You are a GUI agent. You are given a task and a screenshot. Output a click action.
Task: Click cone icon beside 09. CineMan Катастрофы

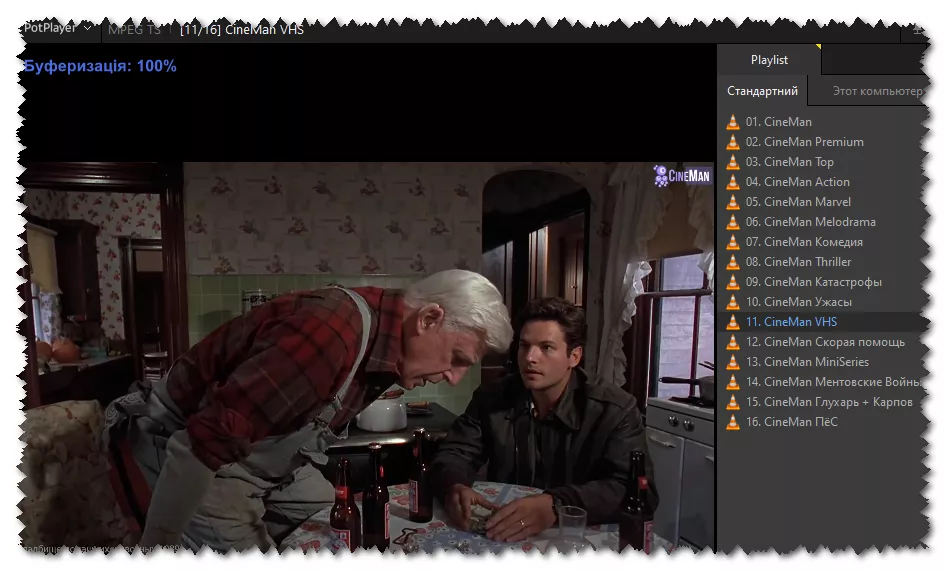[733, 281]
